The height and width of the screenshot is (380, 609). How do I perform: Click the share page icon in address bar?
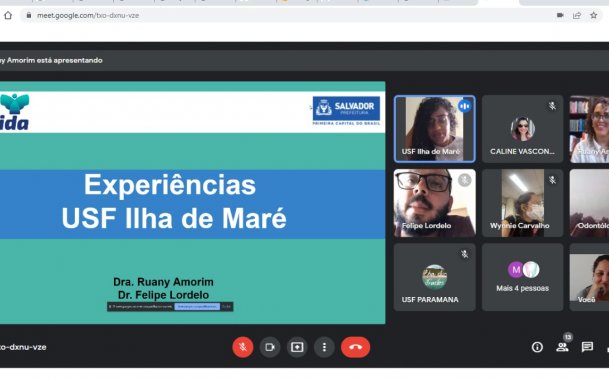[x=577, y=16]
